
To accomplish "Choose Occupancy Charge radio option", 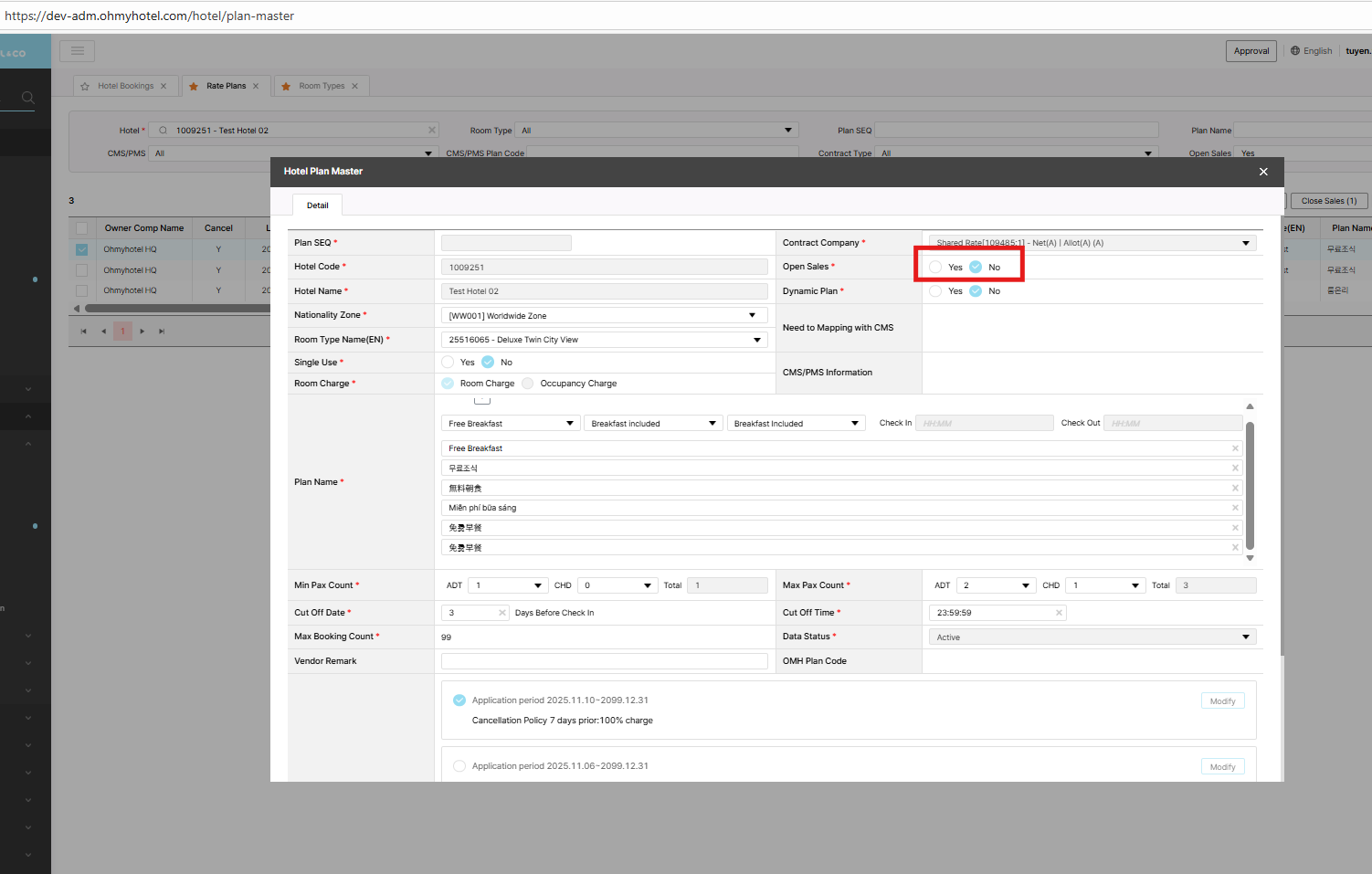I will point(528,384).
